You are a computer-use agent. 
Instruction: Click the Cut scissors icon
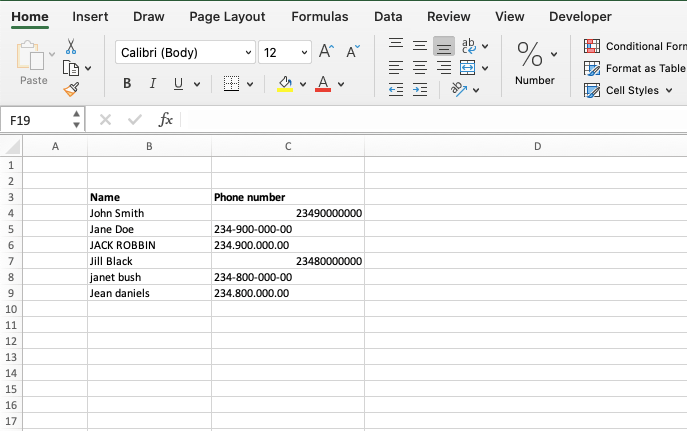[x=71, y=46]
